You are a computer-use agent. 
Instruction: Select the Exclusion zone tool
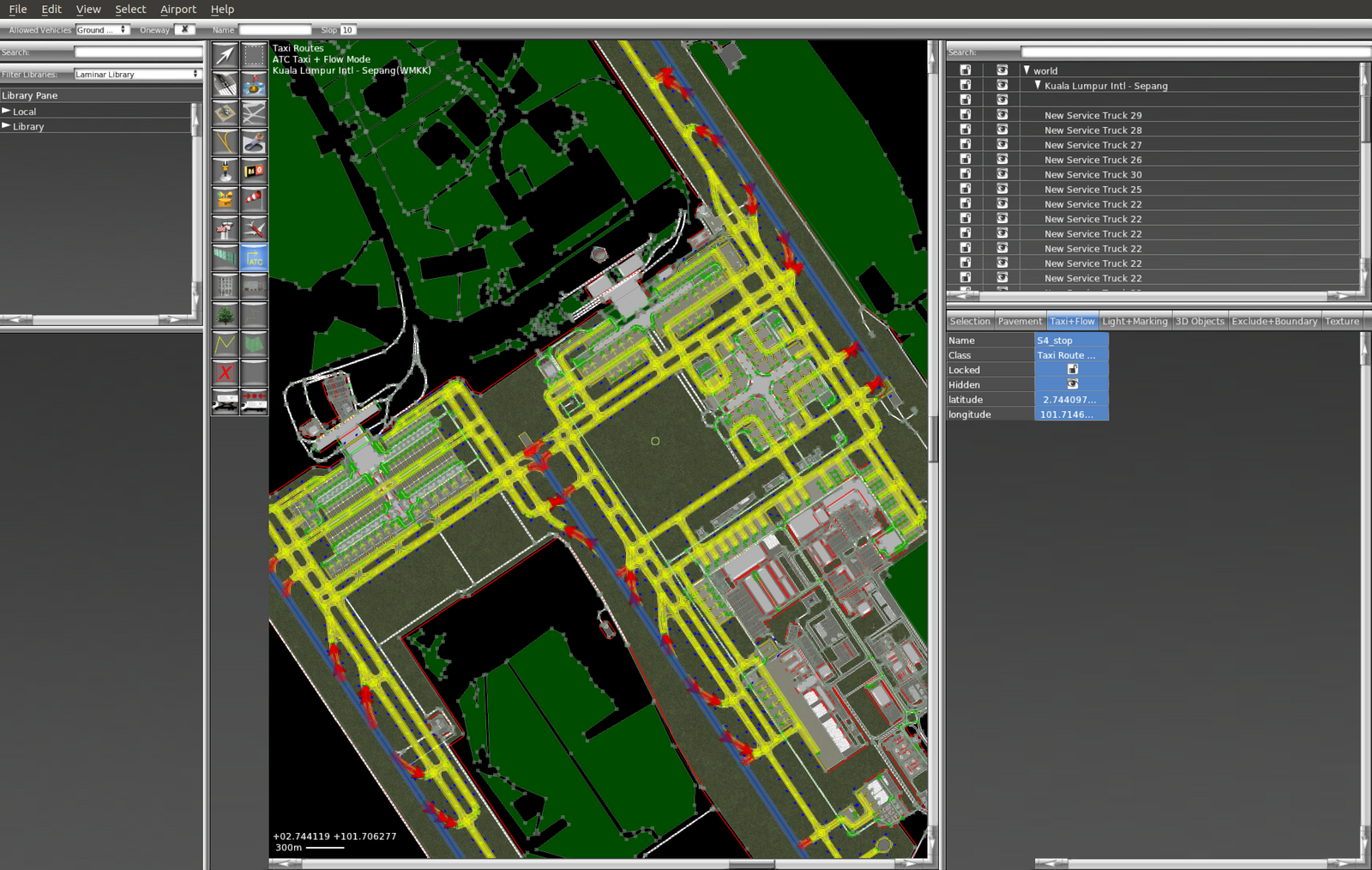coord(225,372)
